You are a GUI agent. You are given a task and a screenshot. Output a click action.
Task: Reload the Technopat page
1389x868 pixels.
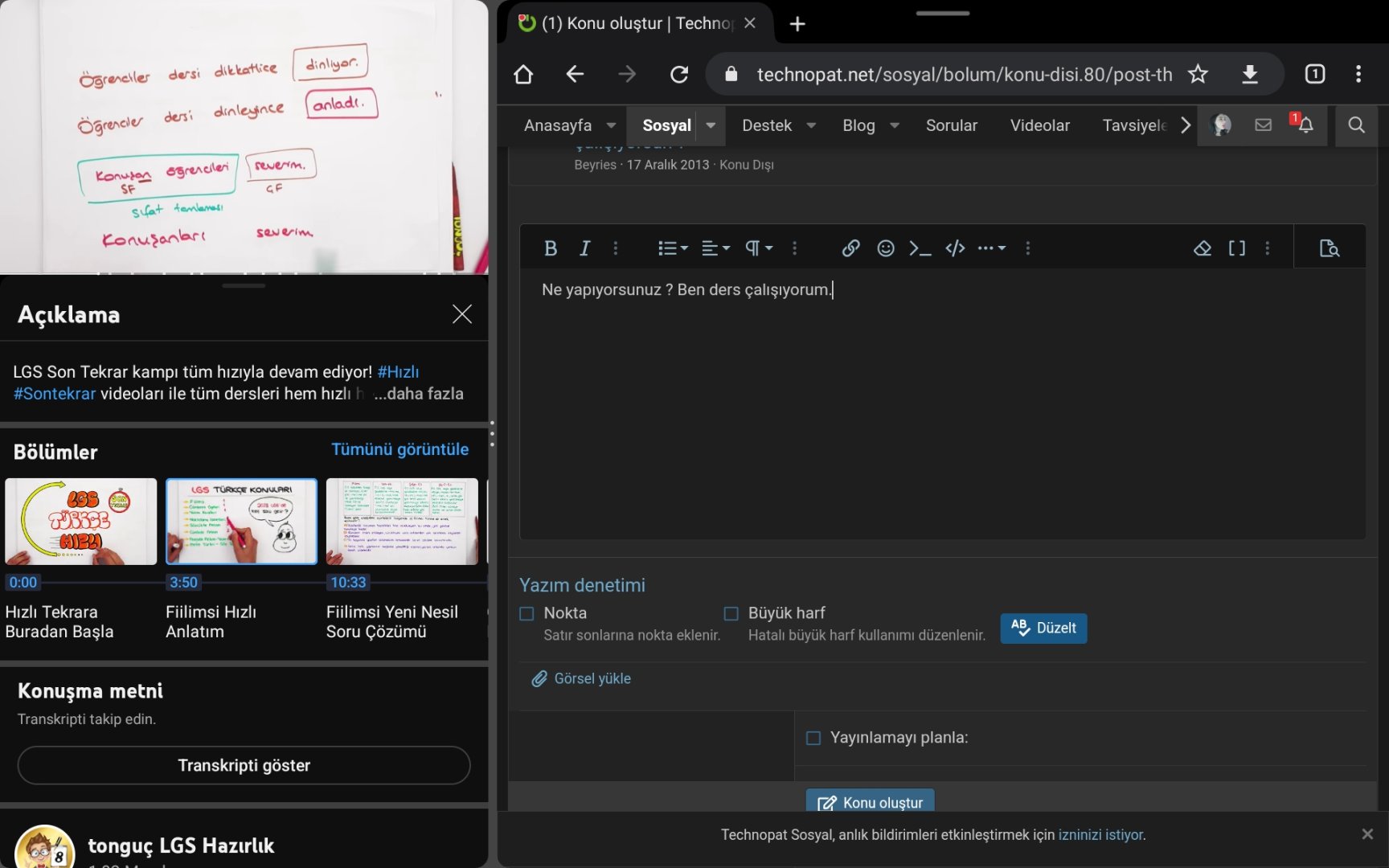tap(679, 75)
